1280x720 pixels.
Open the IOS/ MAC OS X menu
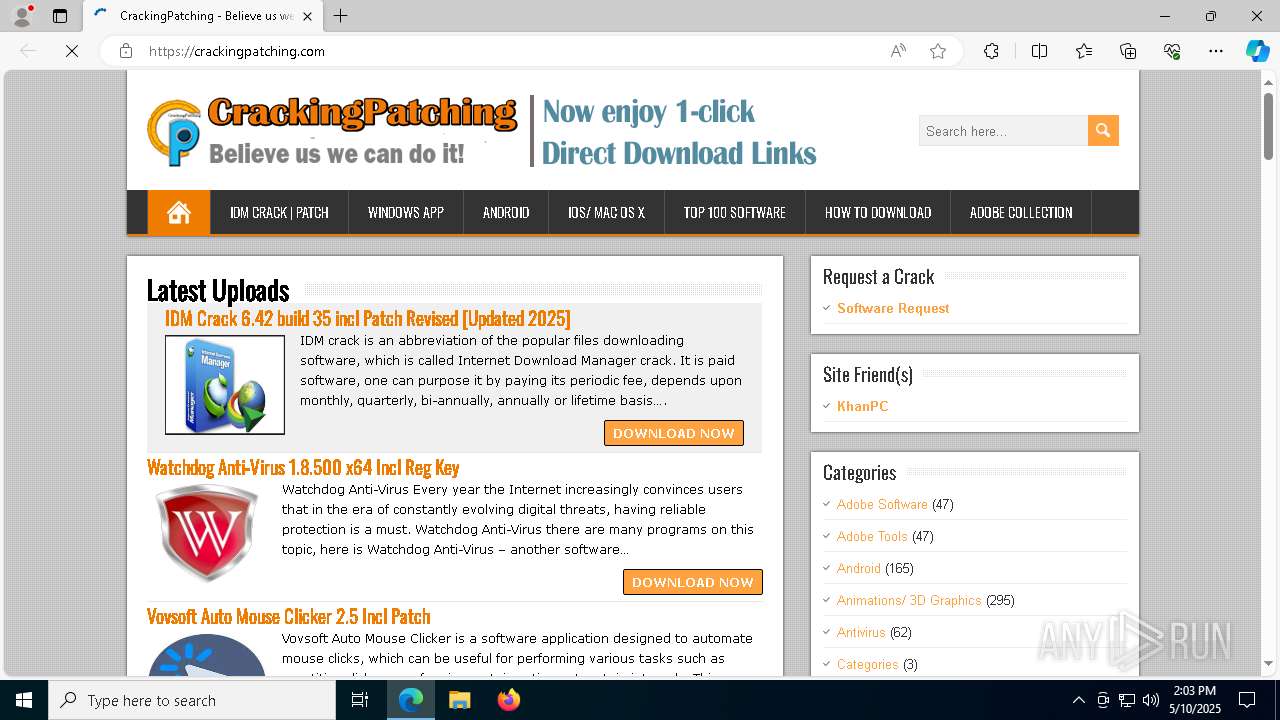pos(606,212)
